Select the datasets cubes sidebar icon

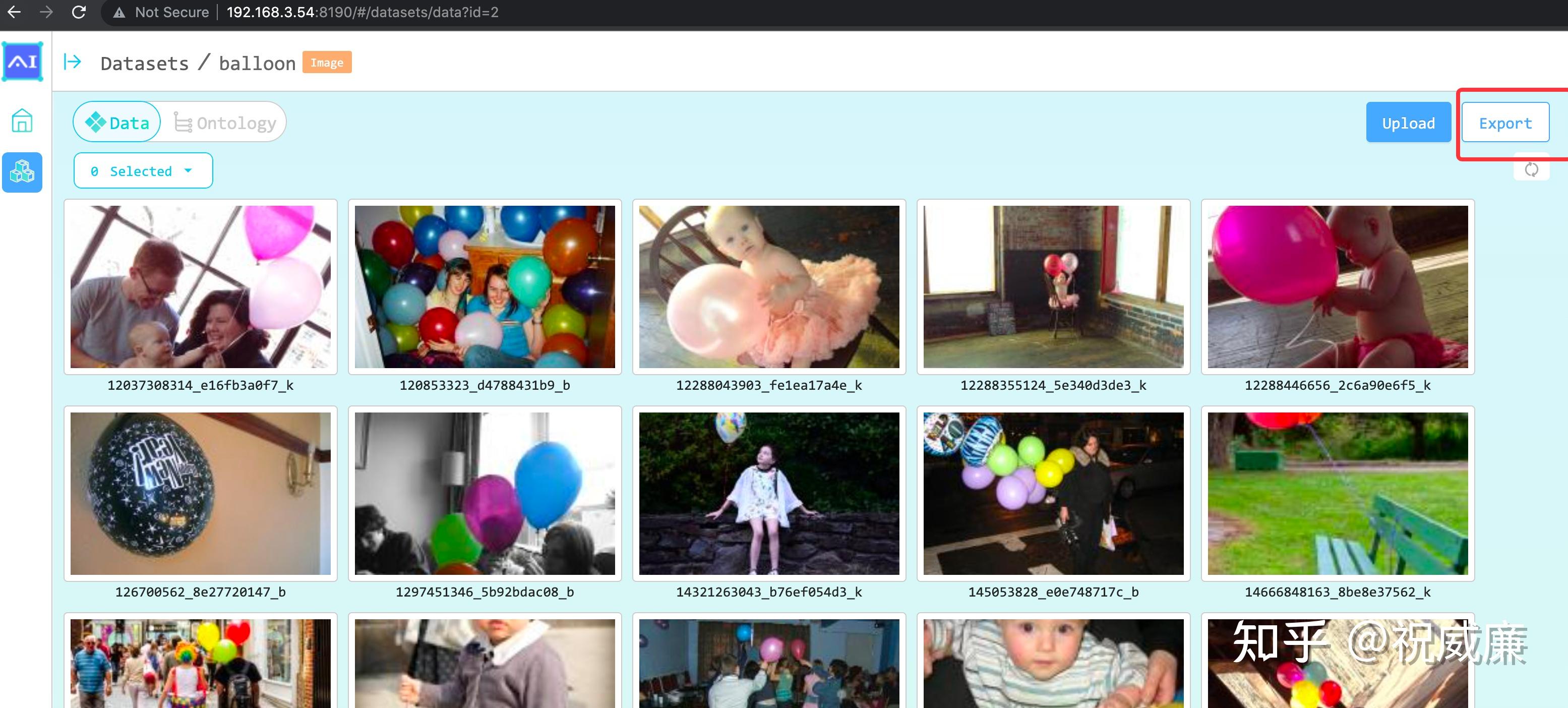(23, 172)
